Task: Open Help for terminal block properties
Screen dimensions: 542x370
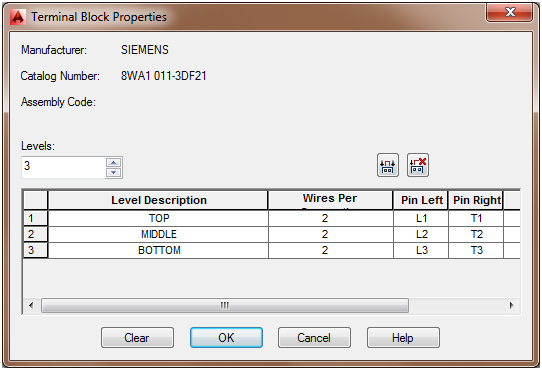Action: (x=403, y=337)
